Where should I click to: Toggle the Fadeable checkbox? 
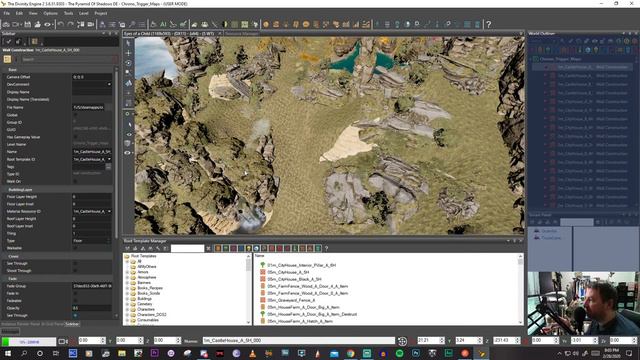[x=75, y=300]
